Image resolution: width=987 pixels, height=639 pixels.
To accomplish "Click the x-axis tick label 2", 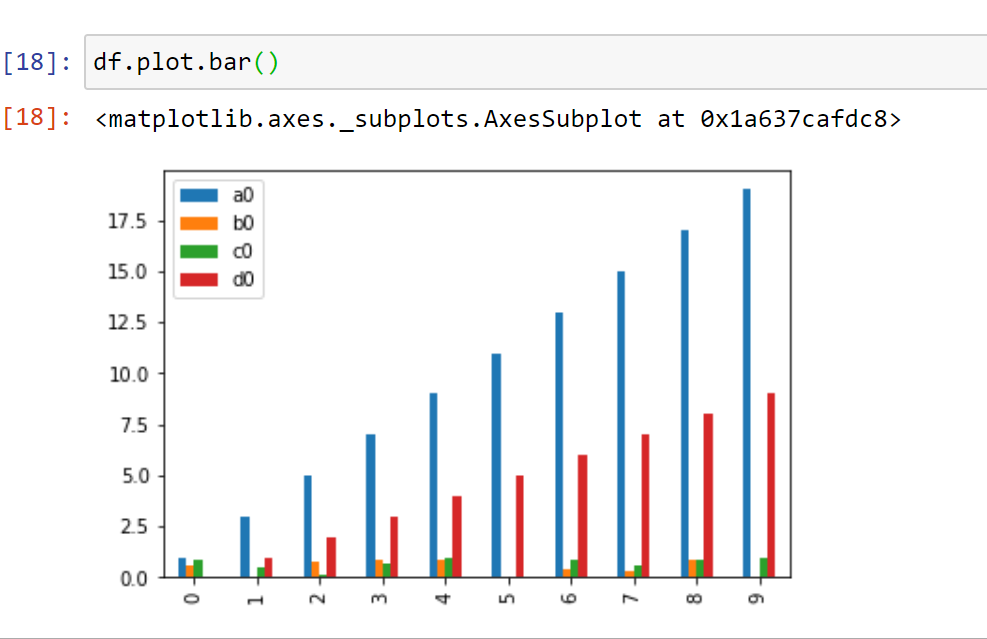I will point(318,598).
